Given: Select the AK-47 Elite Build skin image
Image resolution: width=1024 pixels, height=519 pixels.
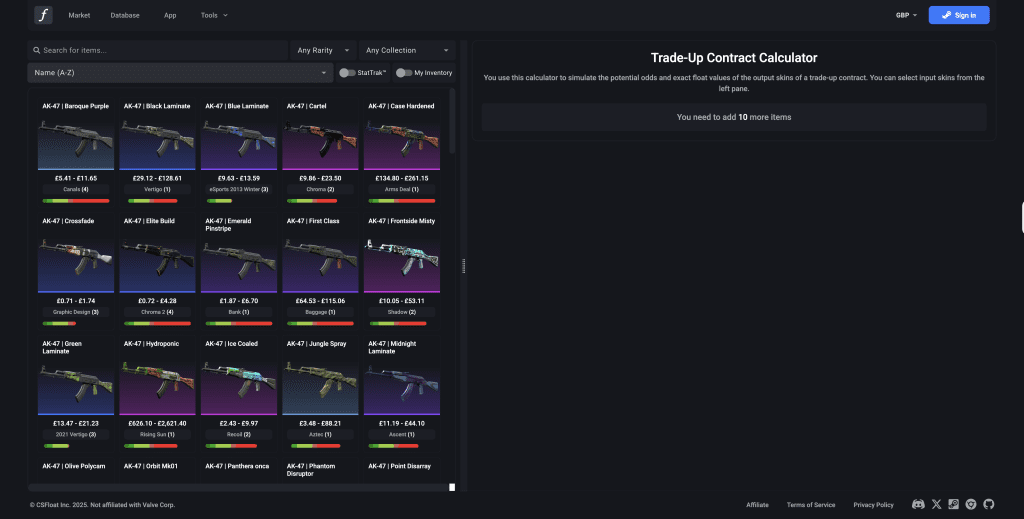Looking at the screenshot, I should click(157, 264).
